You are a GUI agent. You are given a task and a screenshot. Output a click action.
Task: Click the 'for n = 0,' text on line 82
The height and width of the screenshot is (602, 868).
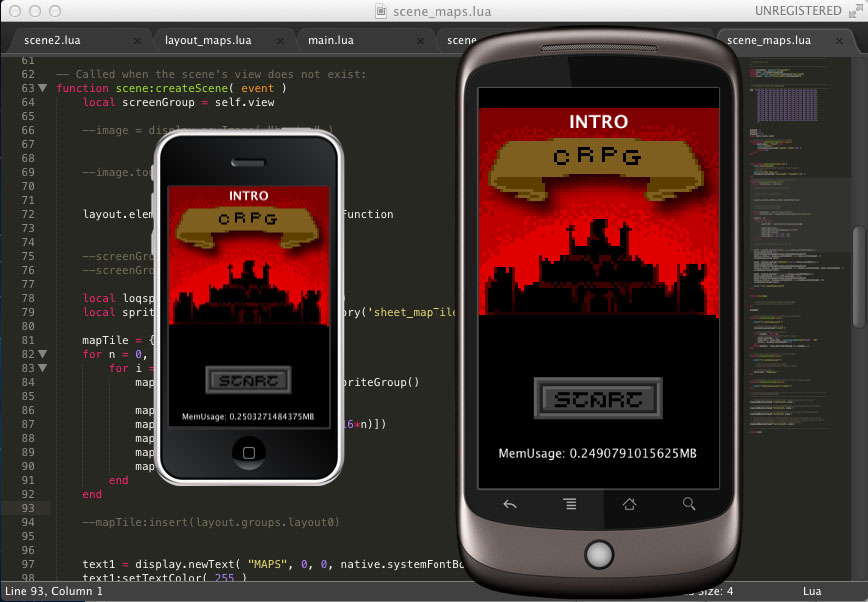click(x=115, y=354)
